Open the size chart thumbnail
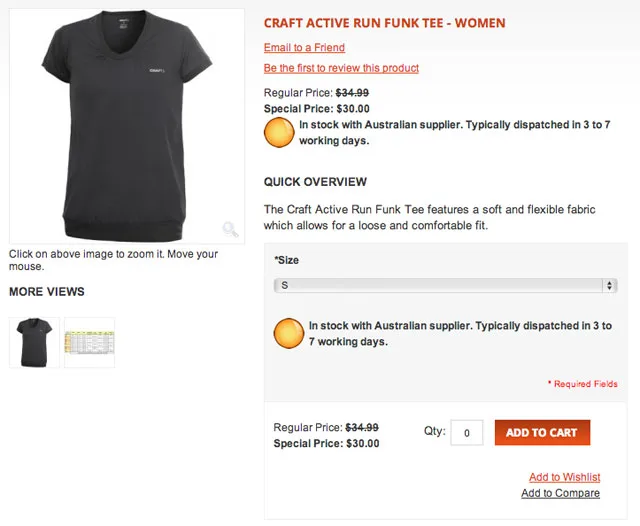The height and width of the screenshot is (526, 640). click(90, 343)
